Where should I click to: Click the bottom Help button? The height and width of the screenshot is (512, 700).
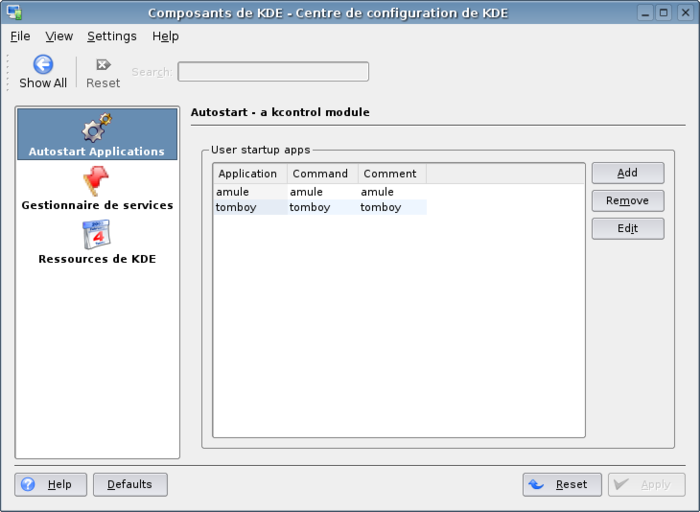(50, 484)
